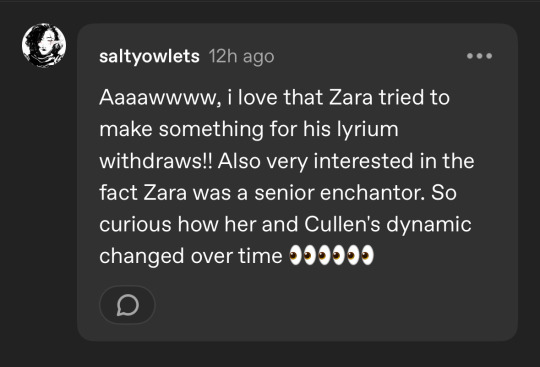Click the word "dynamic" in the comment

pyautogui.click(x=429, y=225)
